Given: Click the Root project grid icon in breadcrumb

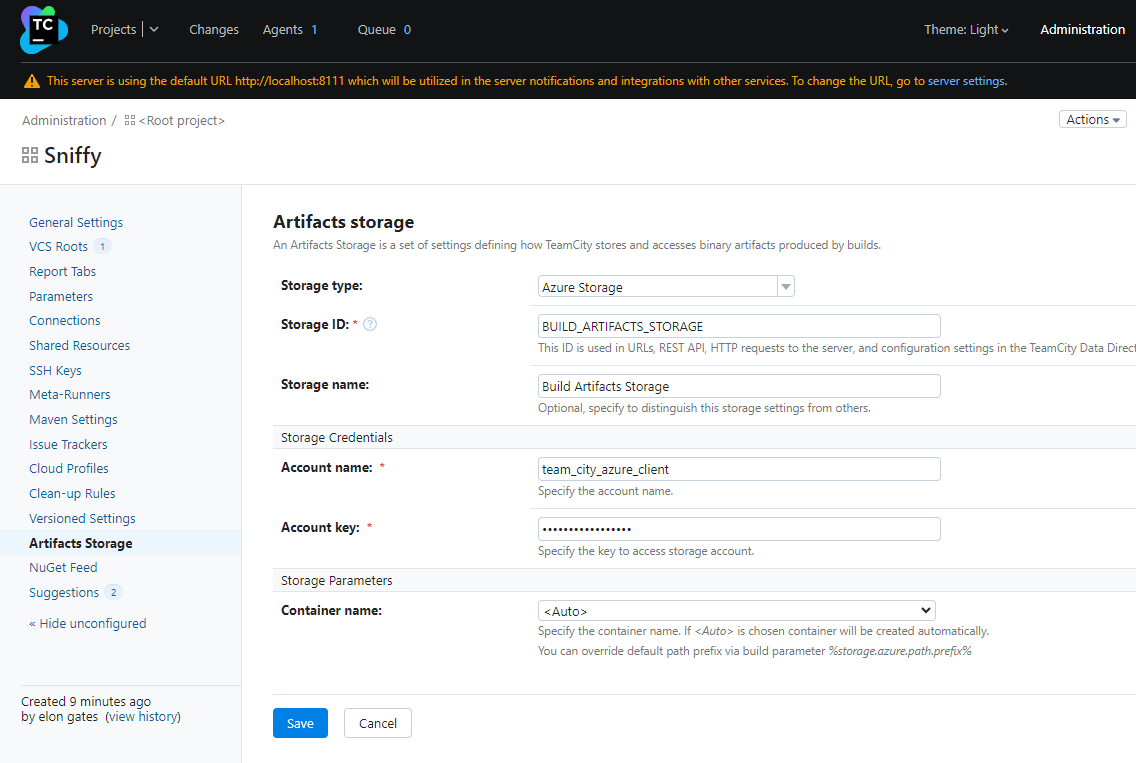Looking at the screenshot, I should tap(130, 121).
